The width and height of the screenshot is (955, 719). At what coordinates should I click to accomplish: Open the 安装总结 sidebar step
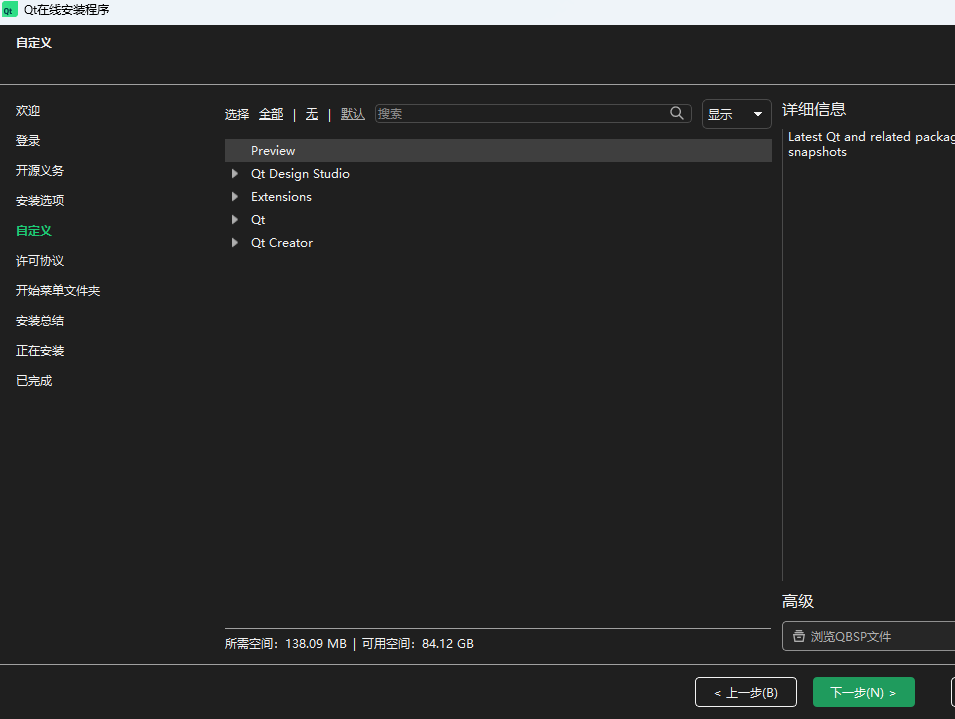pos(40,321)
